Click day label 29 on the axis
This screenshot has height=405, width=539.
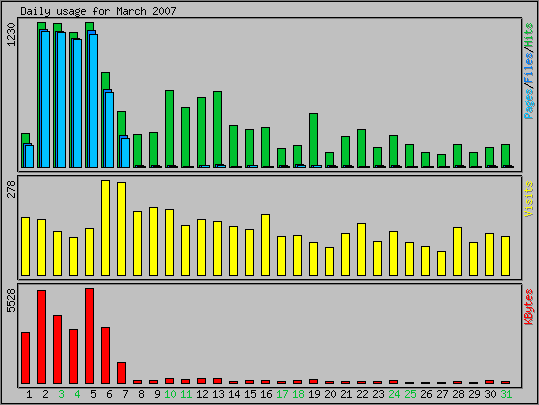point(474,394)
